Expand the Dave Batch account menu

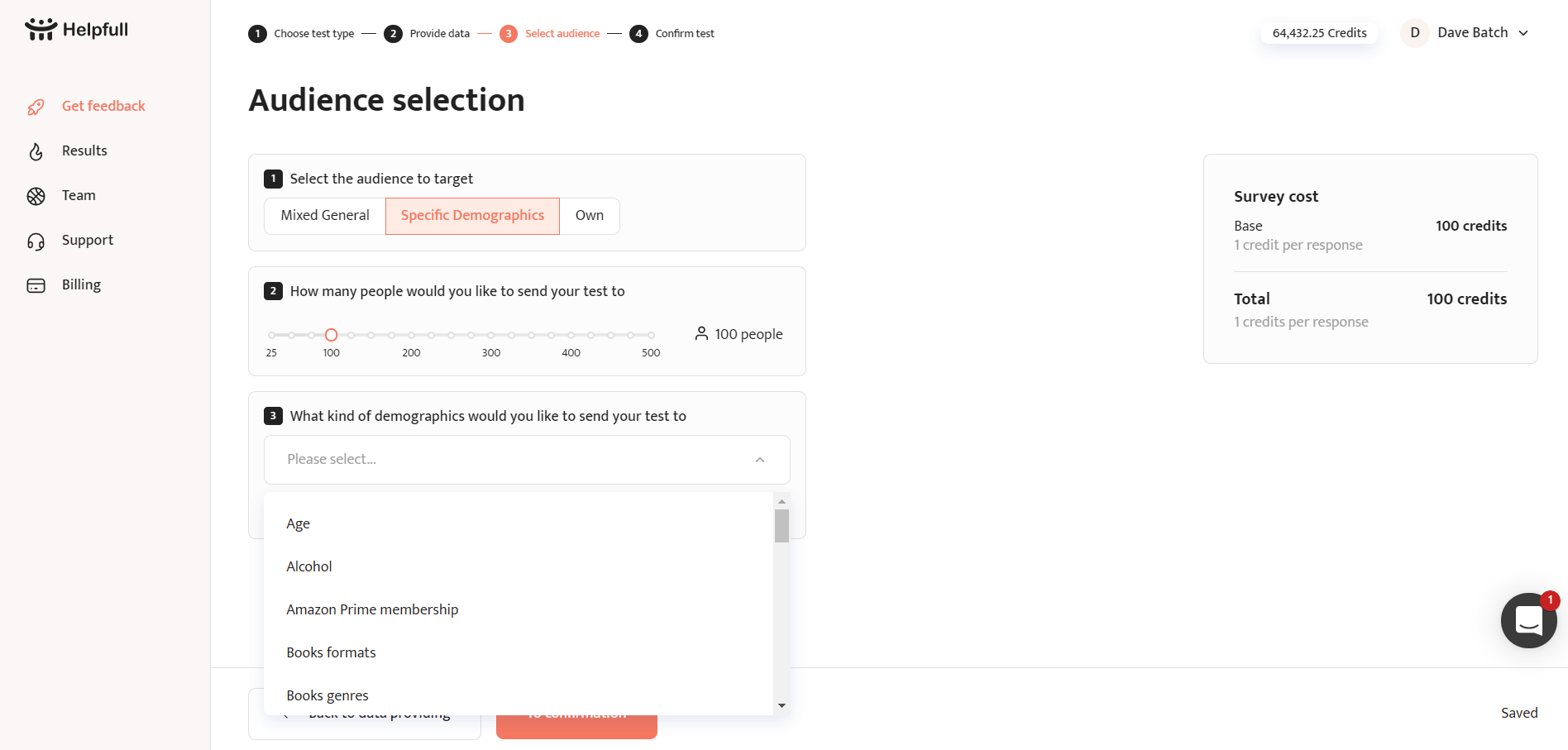click(x=1523, y=33)
